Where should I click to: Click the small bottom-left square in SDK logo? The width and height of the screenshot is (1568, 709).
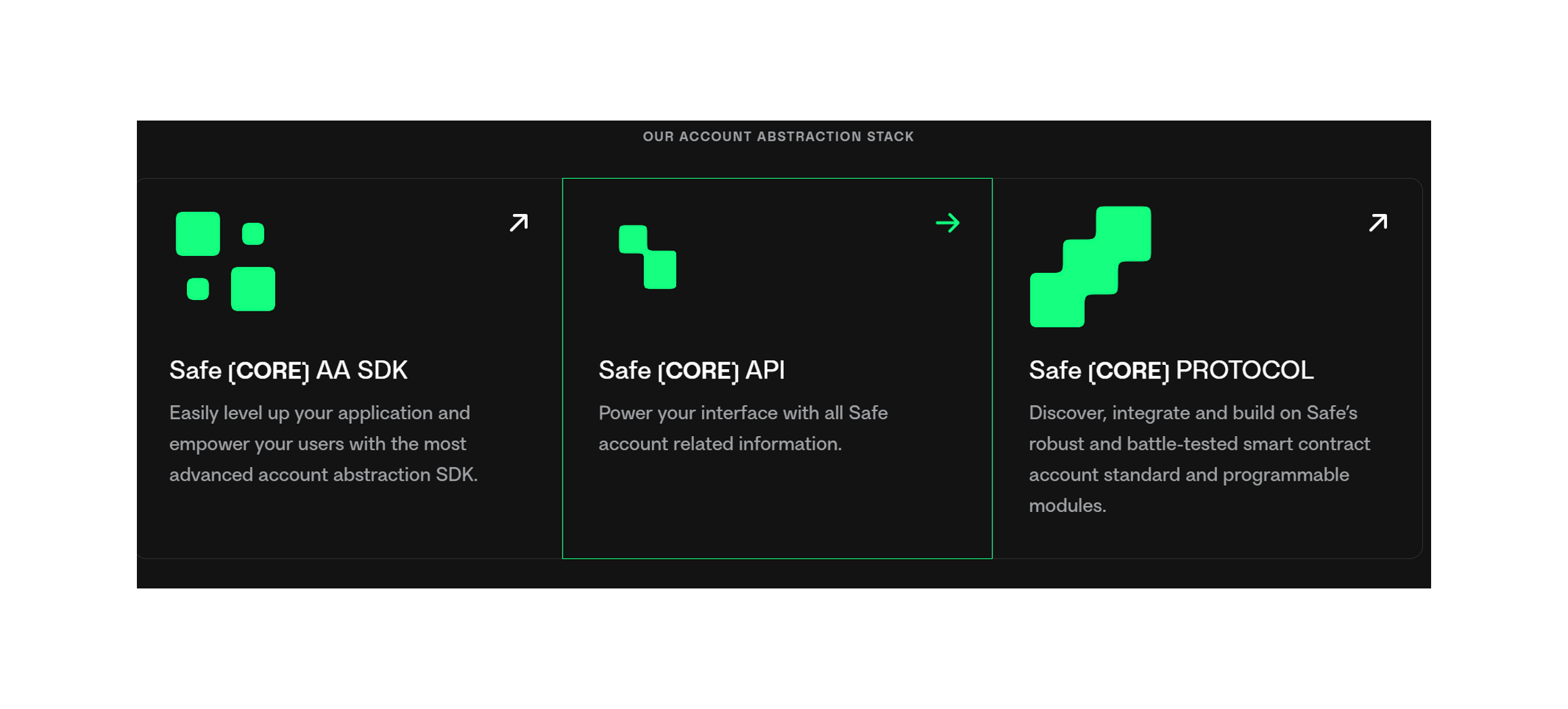198,289
